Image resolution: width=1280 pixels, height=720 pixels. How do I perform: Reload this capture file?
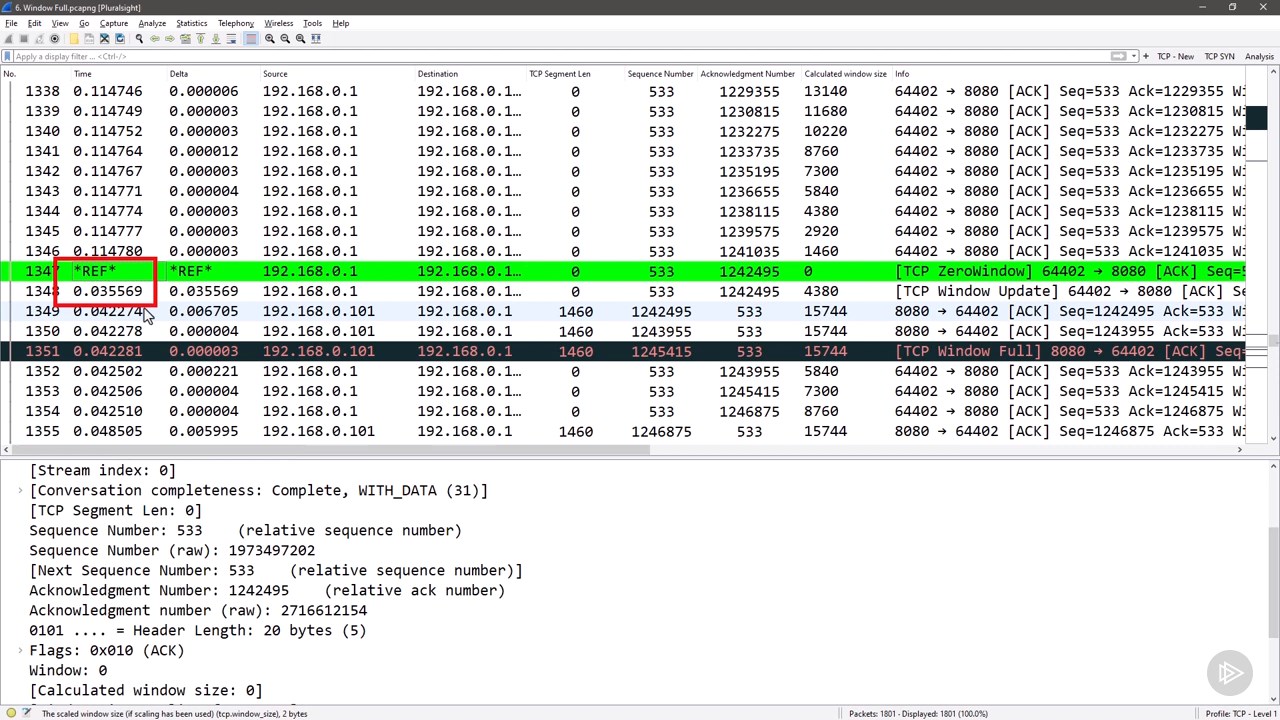[x=120, y=39]
